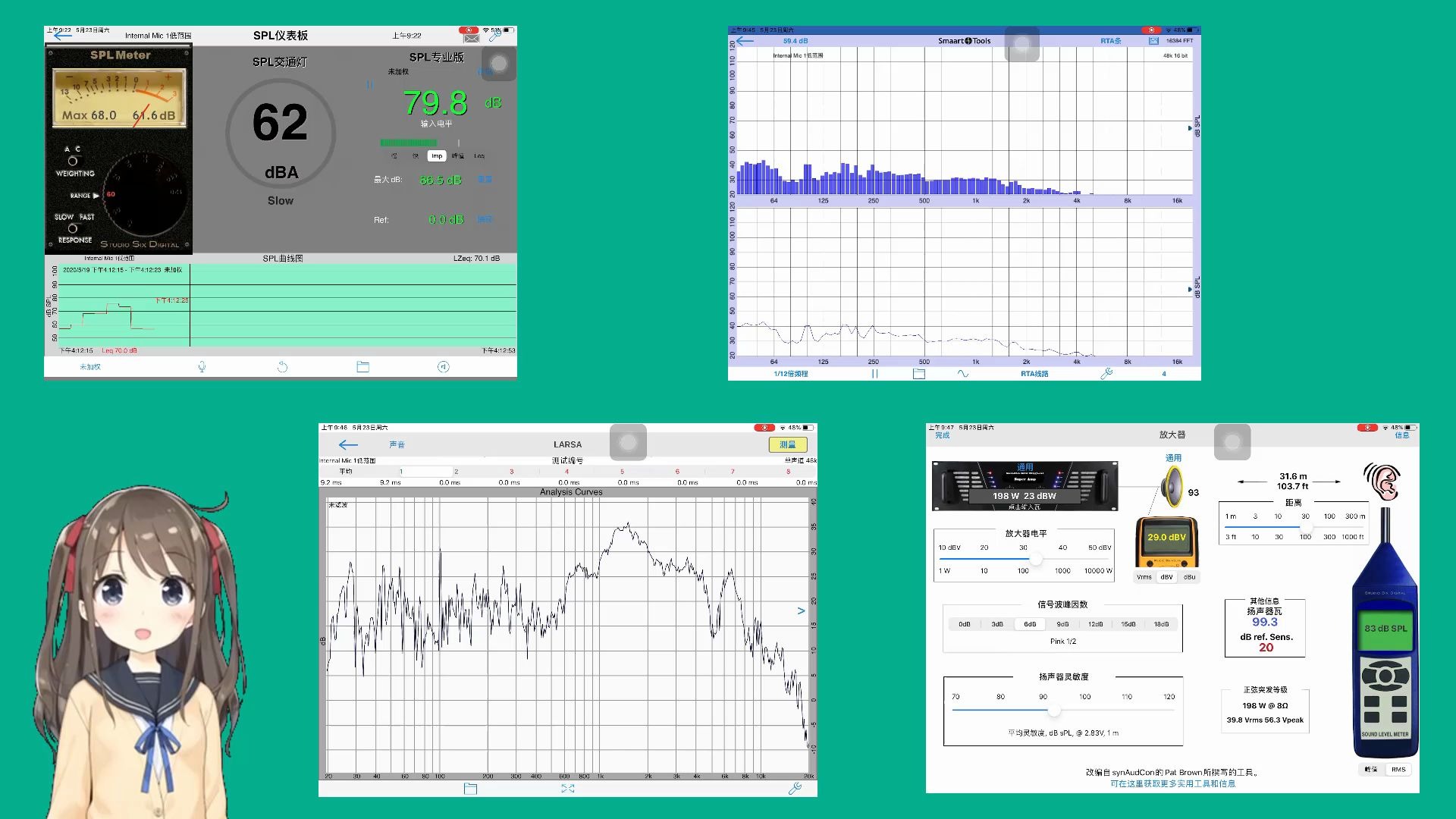Select the RMS mode tab

[x=1398, y=770]
